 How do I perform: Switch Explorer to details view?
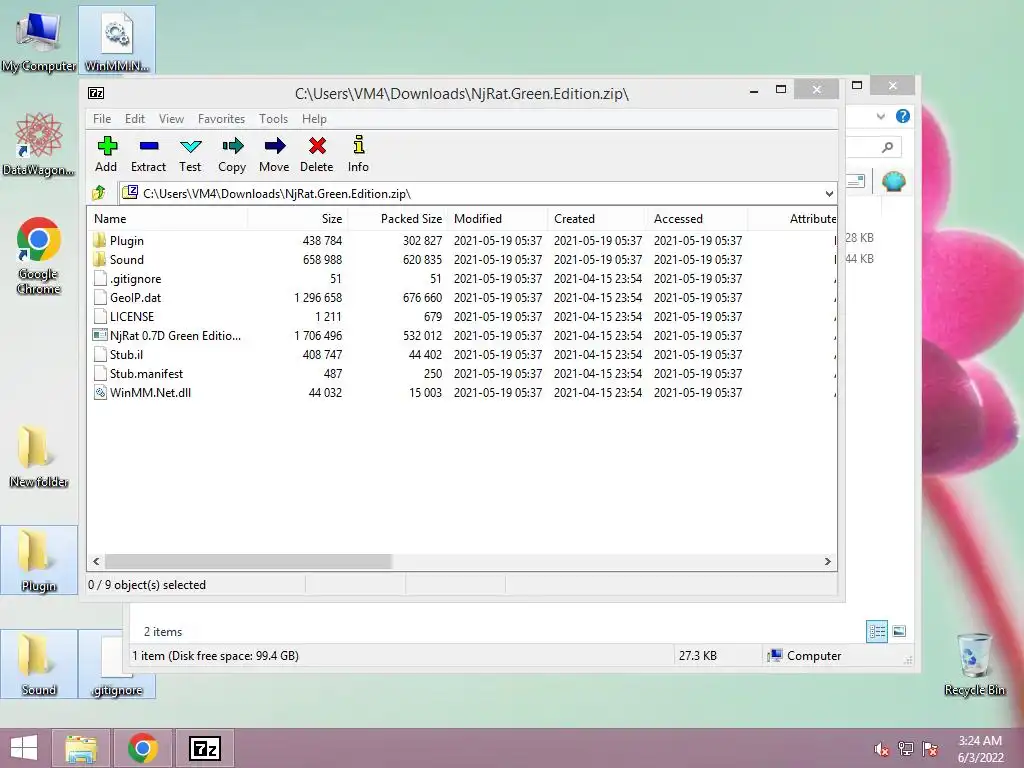(x=876, y=631)
